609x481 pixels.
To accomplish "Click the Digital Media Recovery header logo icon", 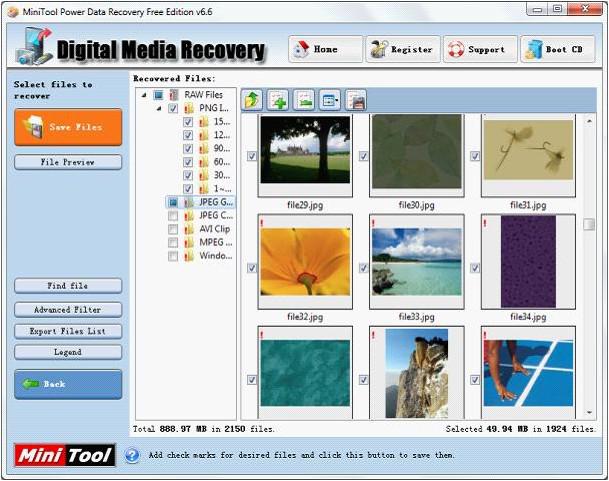I will coord(34,46).
